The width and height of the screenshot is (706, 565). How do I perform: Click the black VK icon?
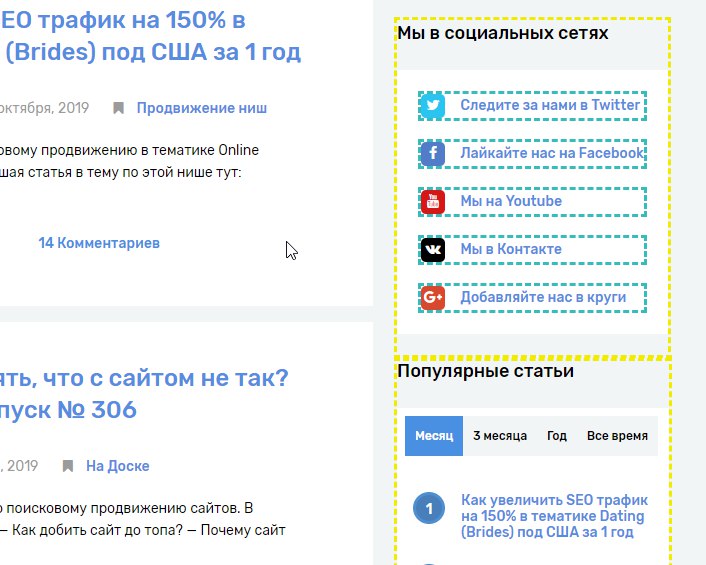(x=433, y=250)
